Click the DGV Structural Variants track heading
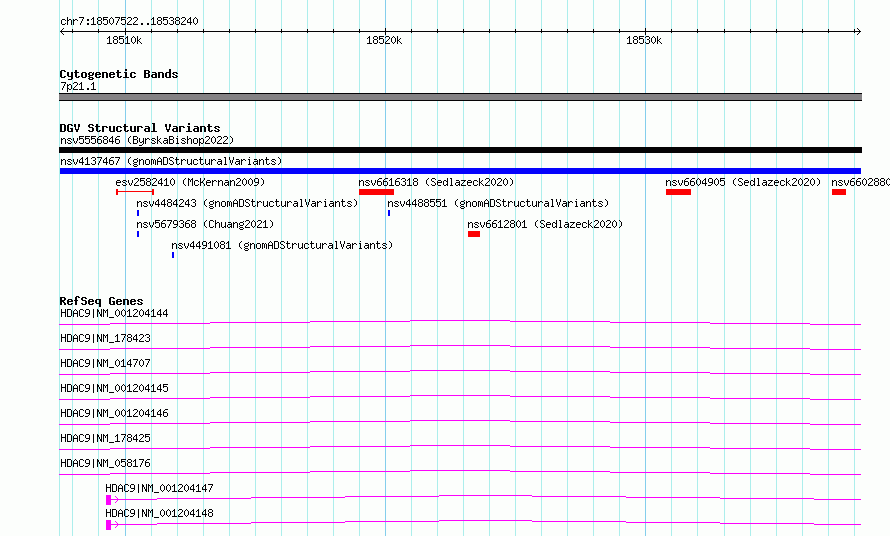This screenshot has height=536, width=890. click(x=140, y=128)
